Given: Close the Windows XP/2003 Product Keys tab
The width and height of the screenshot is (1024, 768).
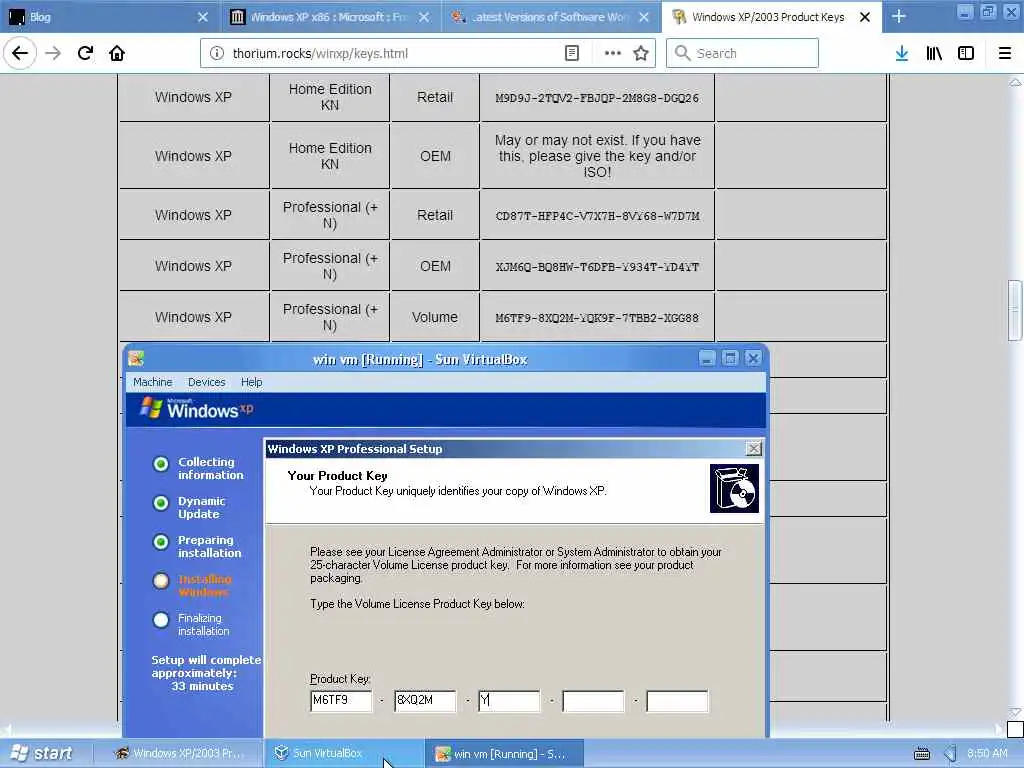Looking at the screenshot, I should click(865, 17).
